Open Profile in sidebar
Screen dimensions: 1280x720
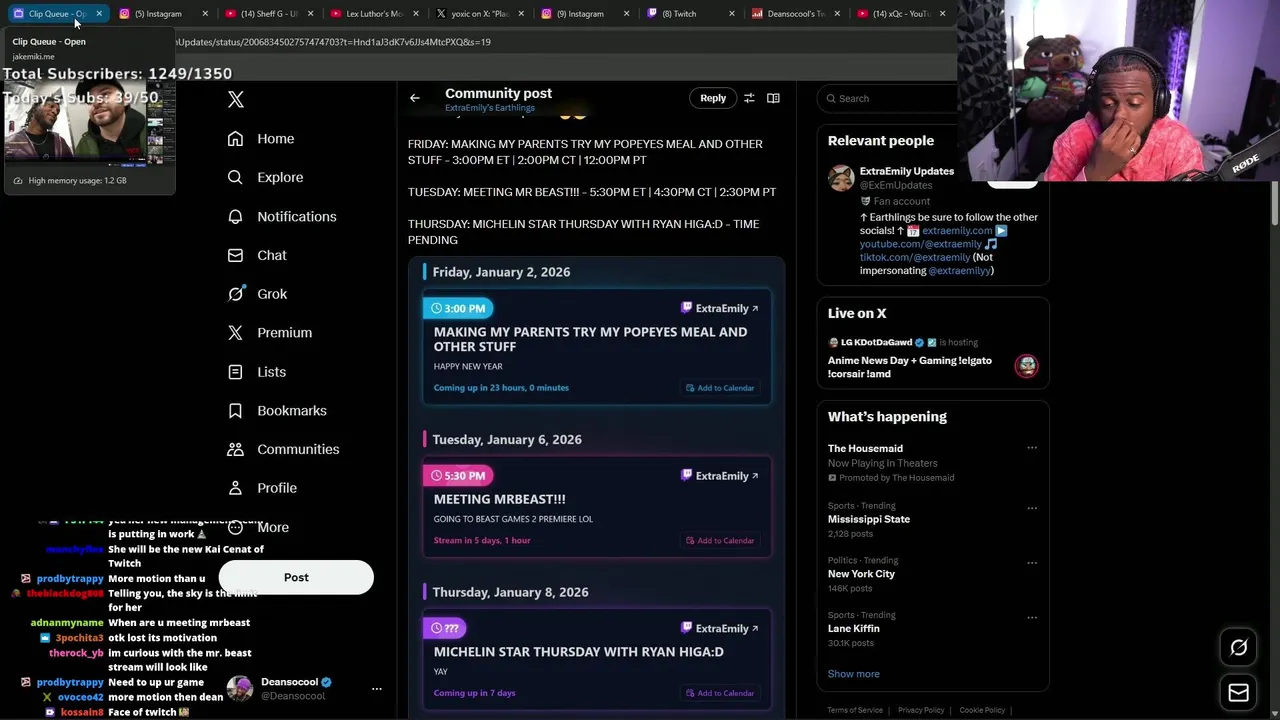pyautogui.click(x=262, y=488)
